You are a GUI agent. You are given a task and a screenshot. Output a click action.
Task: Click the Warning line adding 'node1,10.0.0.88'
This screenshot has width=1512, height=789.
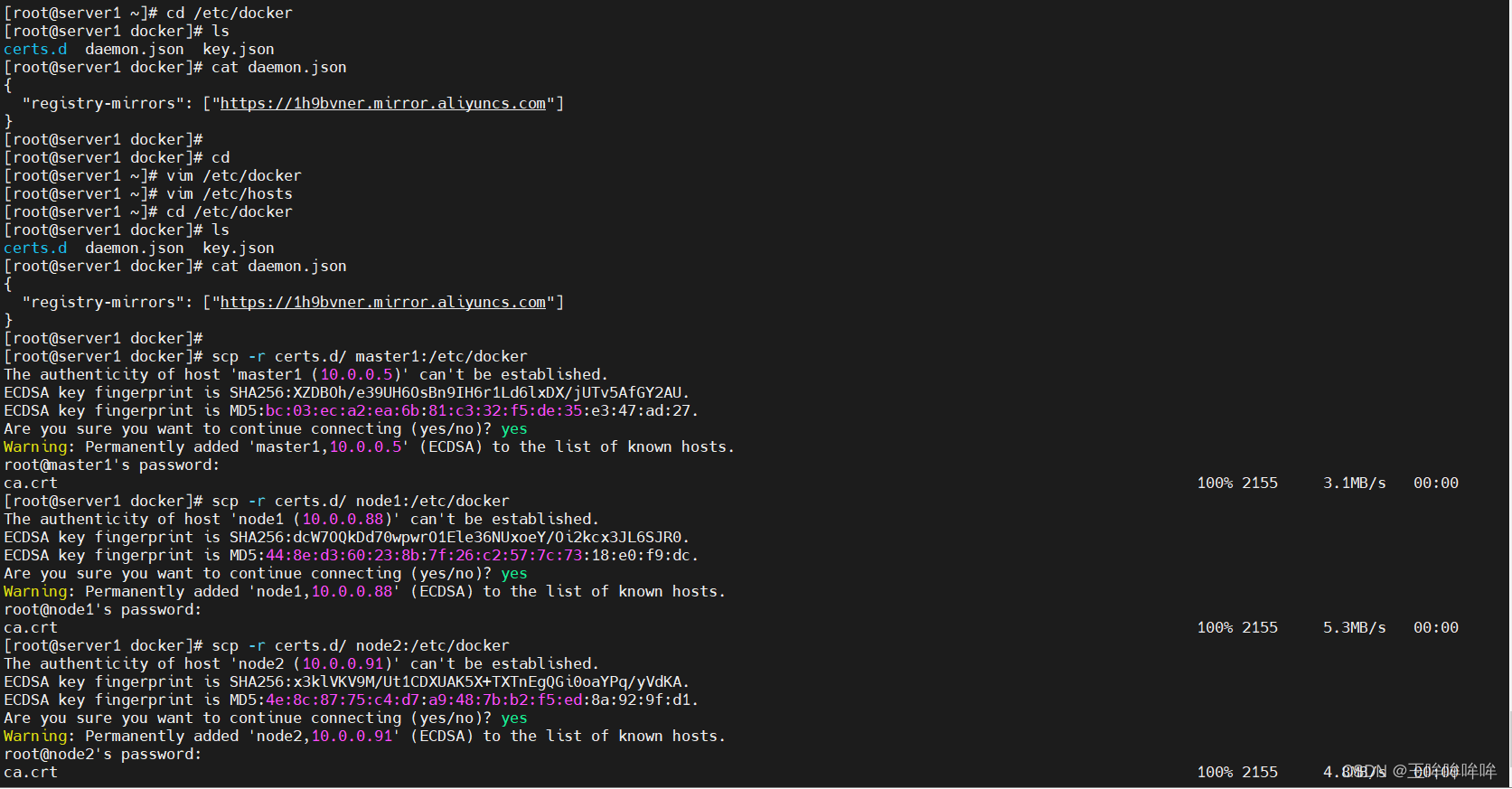364,592
